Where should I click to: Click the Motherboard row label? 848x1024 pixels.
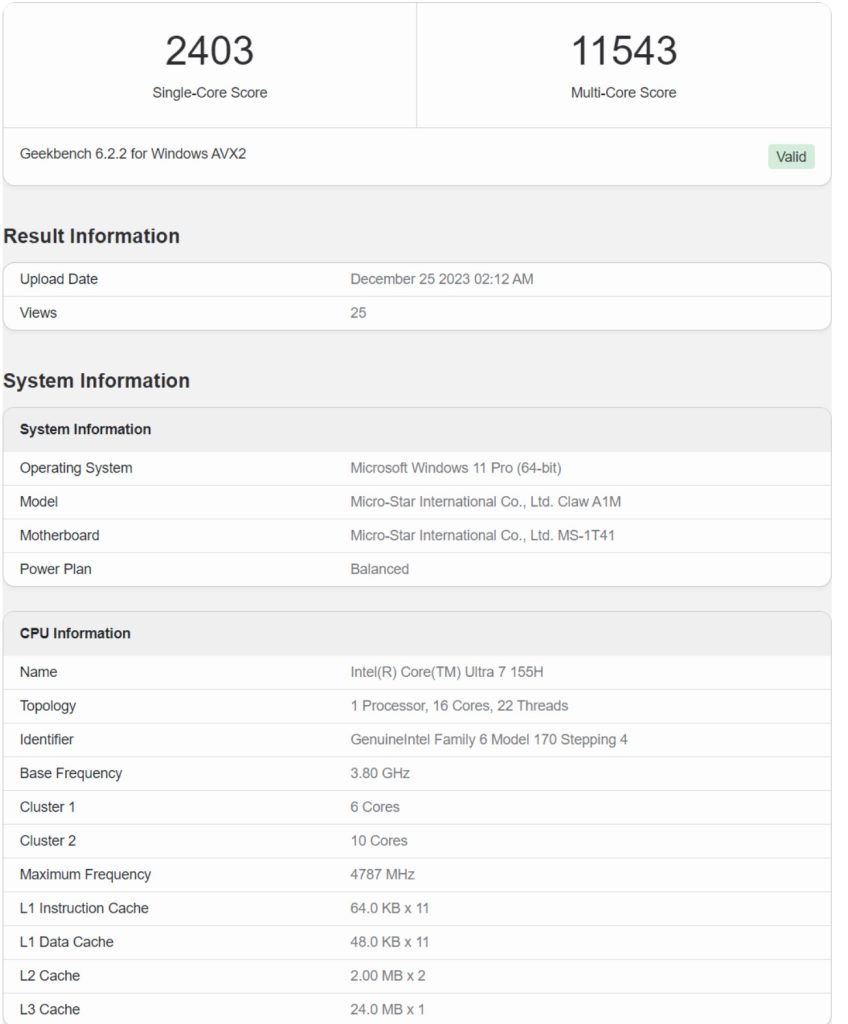point(59,536)
